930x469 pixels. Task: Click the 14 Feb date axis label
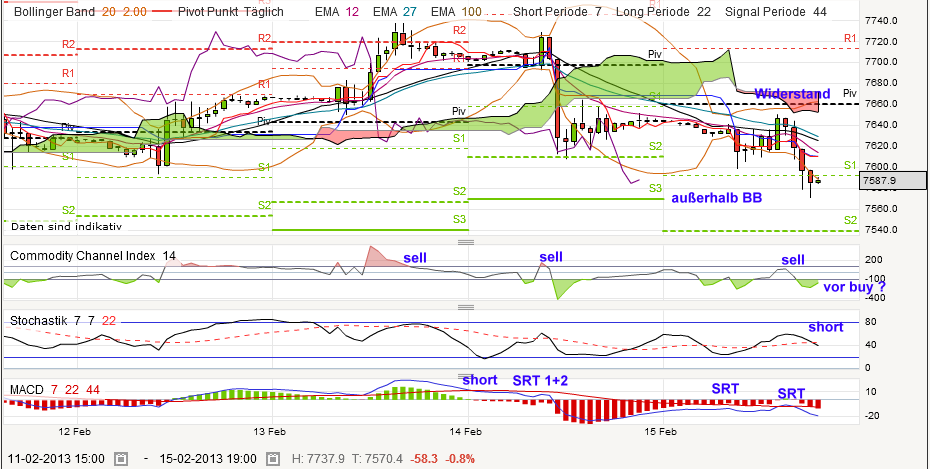[x=467, y=432]
